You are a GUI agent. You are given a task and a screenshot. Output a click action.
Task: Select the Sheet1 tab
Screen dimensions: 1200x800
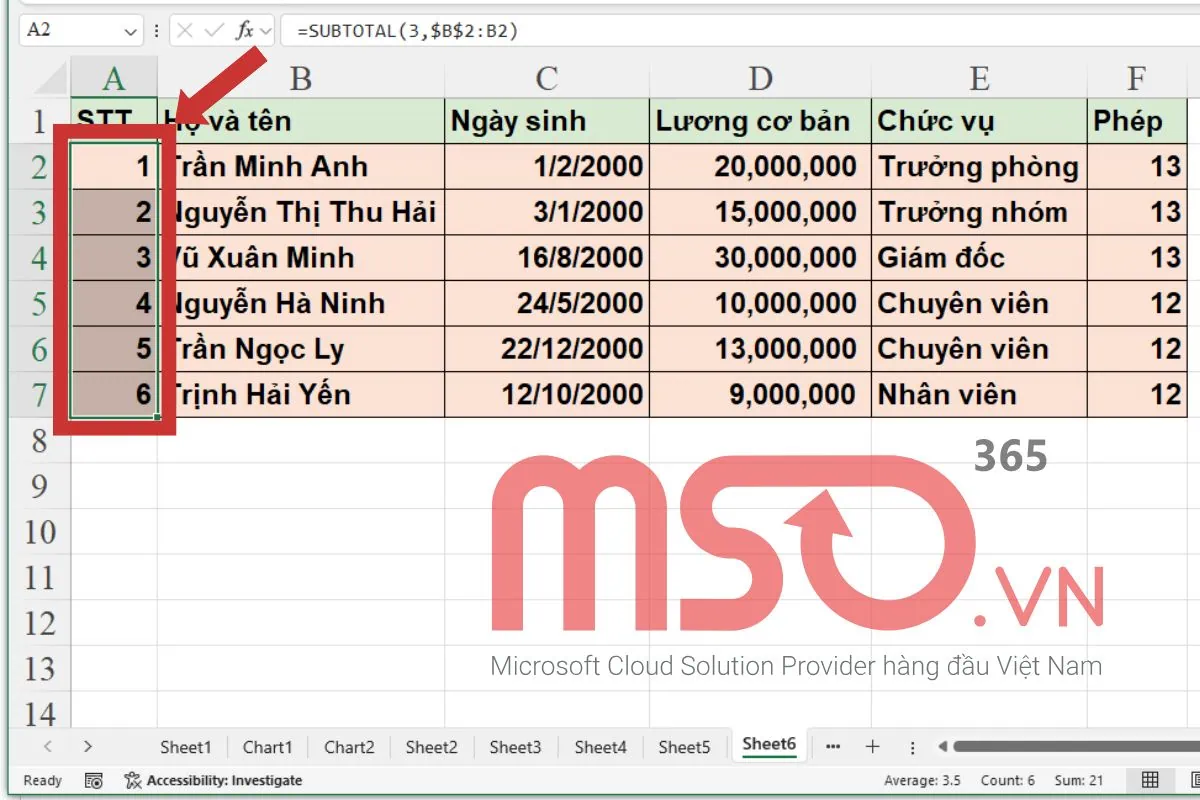point(186,746)
